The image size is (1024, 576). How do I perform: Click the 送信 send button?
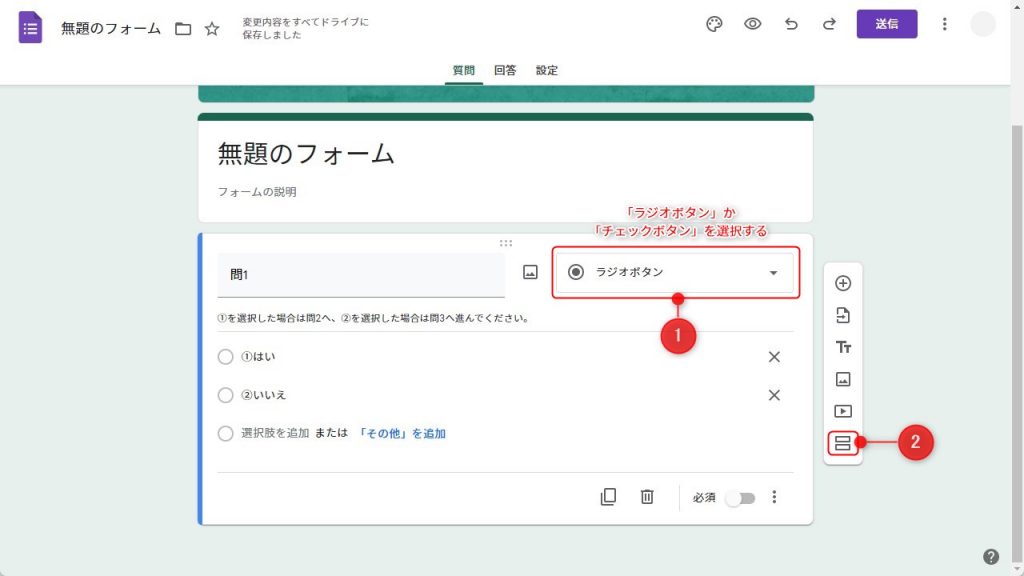(887, 24)
